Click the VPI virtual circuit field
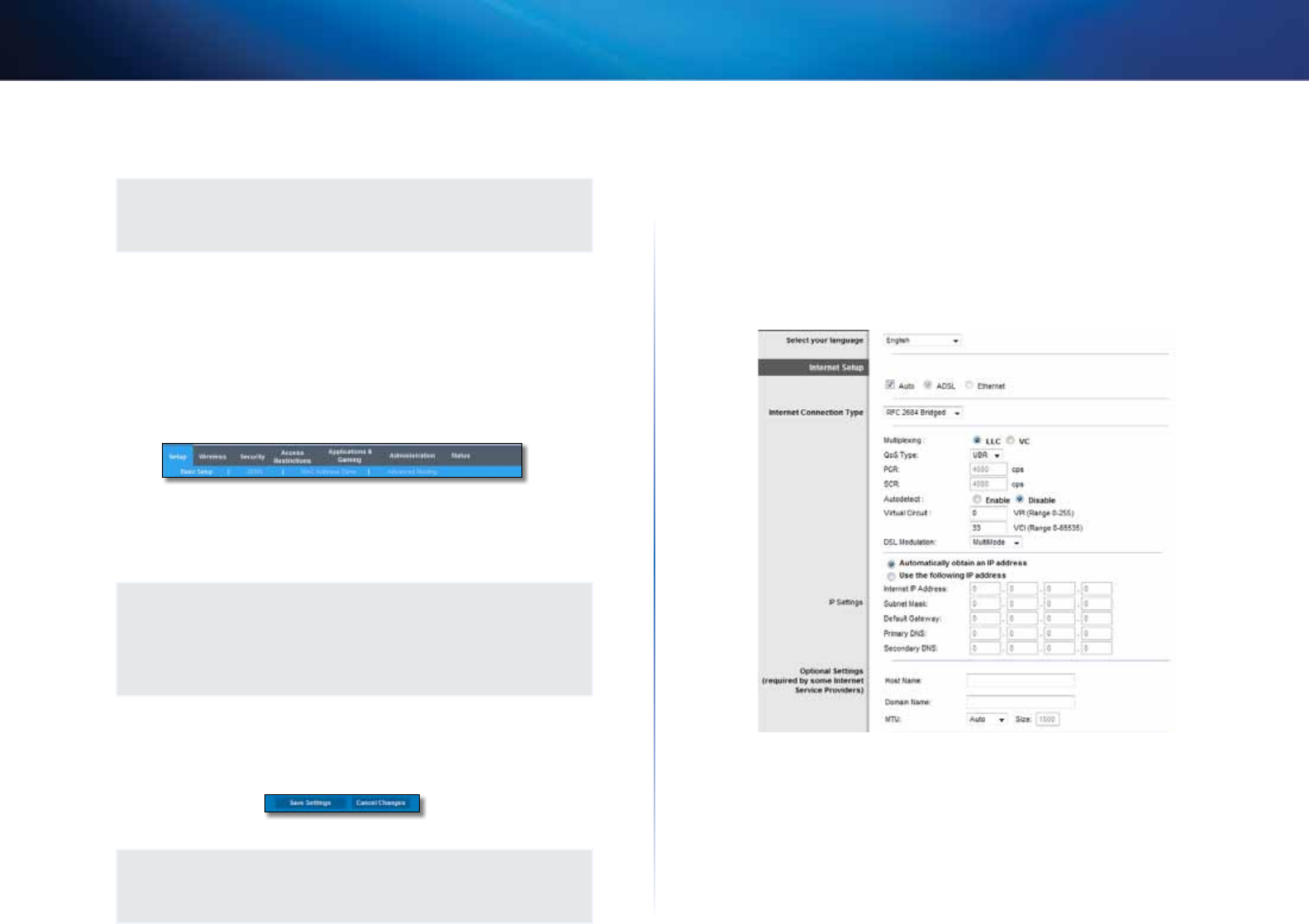The height and width of the screenshot is (924, 1309). click(988, 513)
